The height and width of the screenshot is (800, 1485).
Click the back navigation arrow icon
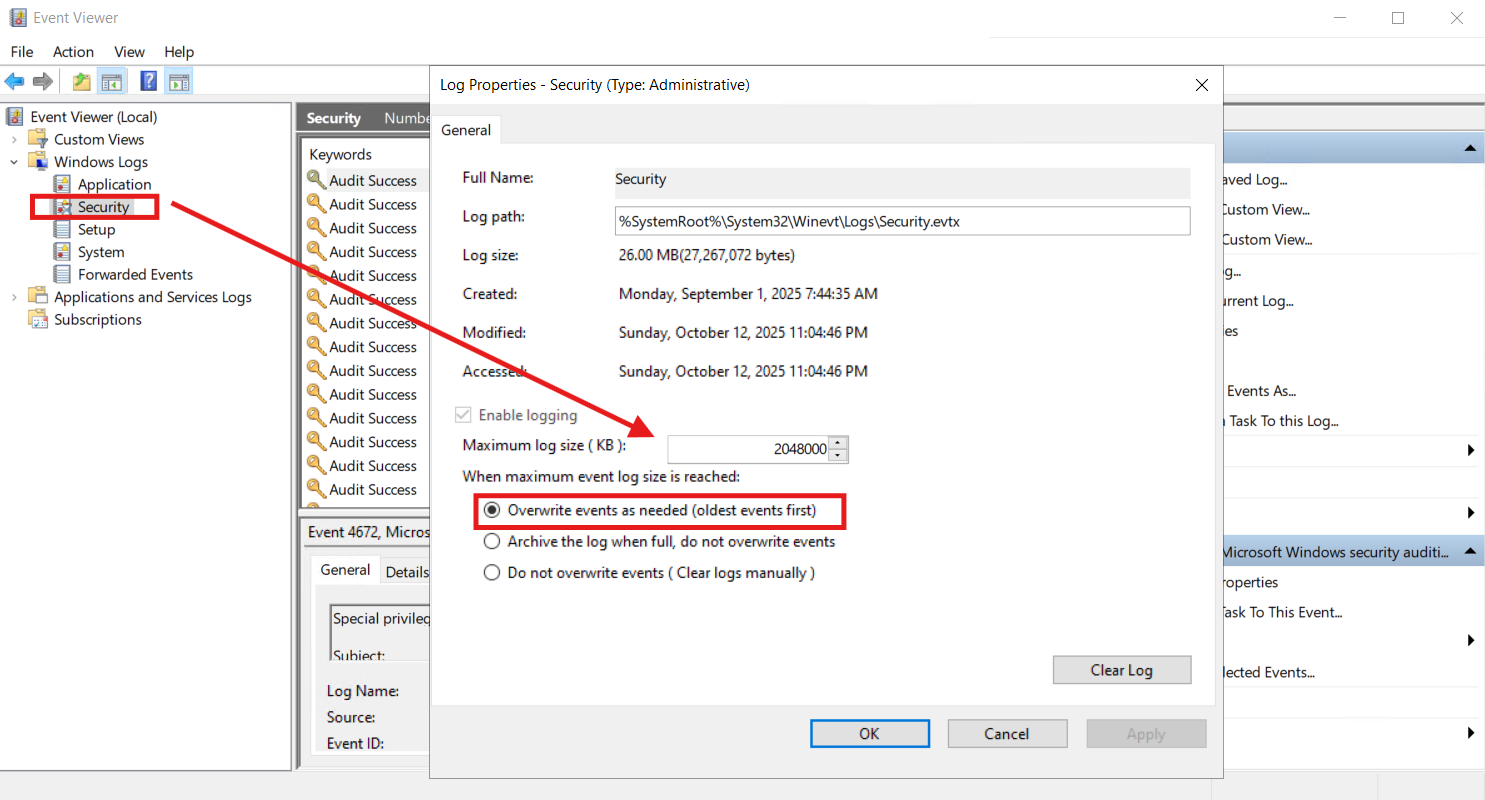14,81
